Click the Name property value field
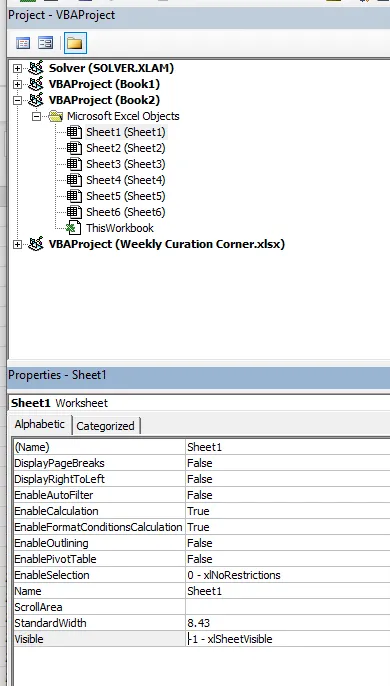390x686 pixels. click(x=288, y=591)
